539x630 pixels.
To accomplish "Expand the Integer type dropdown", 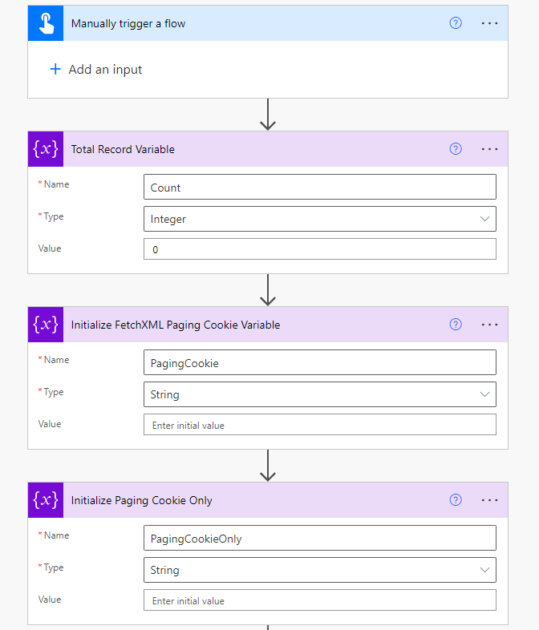I will point(320,219).
